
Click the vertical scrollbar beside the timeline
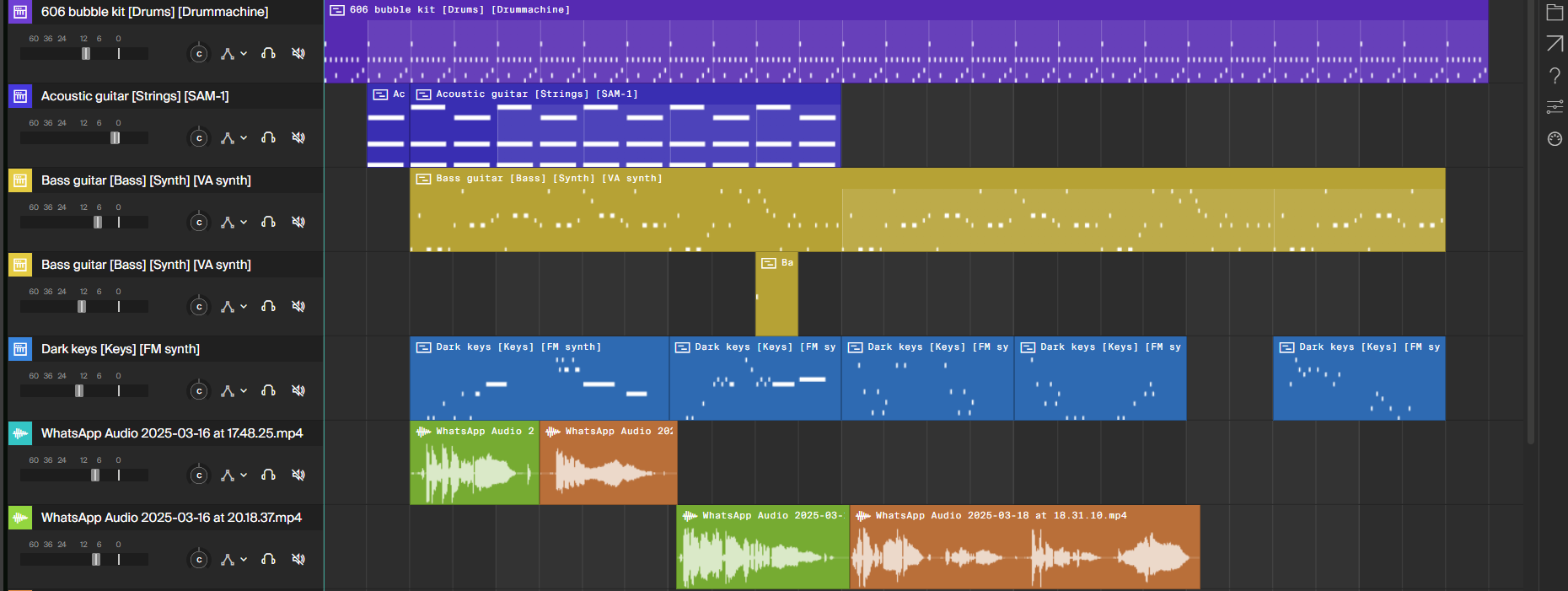coord(1531,221)
